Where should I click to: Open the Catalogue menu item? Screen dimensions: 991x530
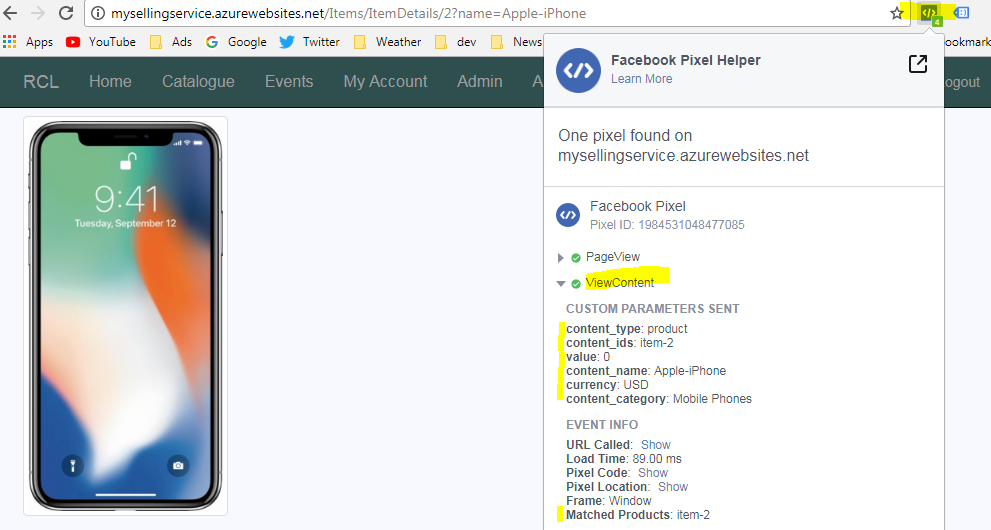(x=198, y=81)
